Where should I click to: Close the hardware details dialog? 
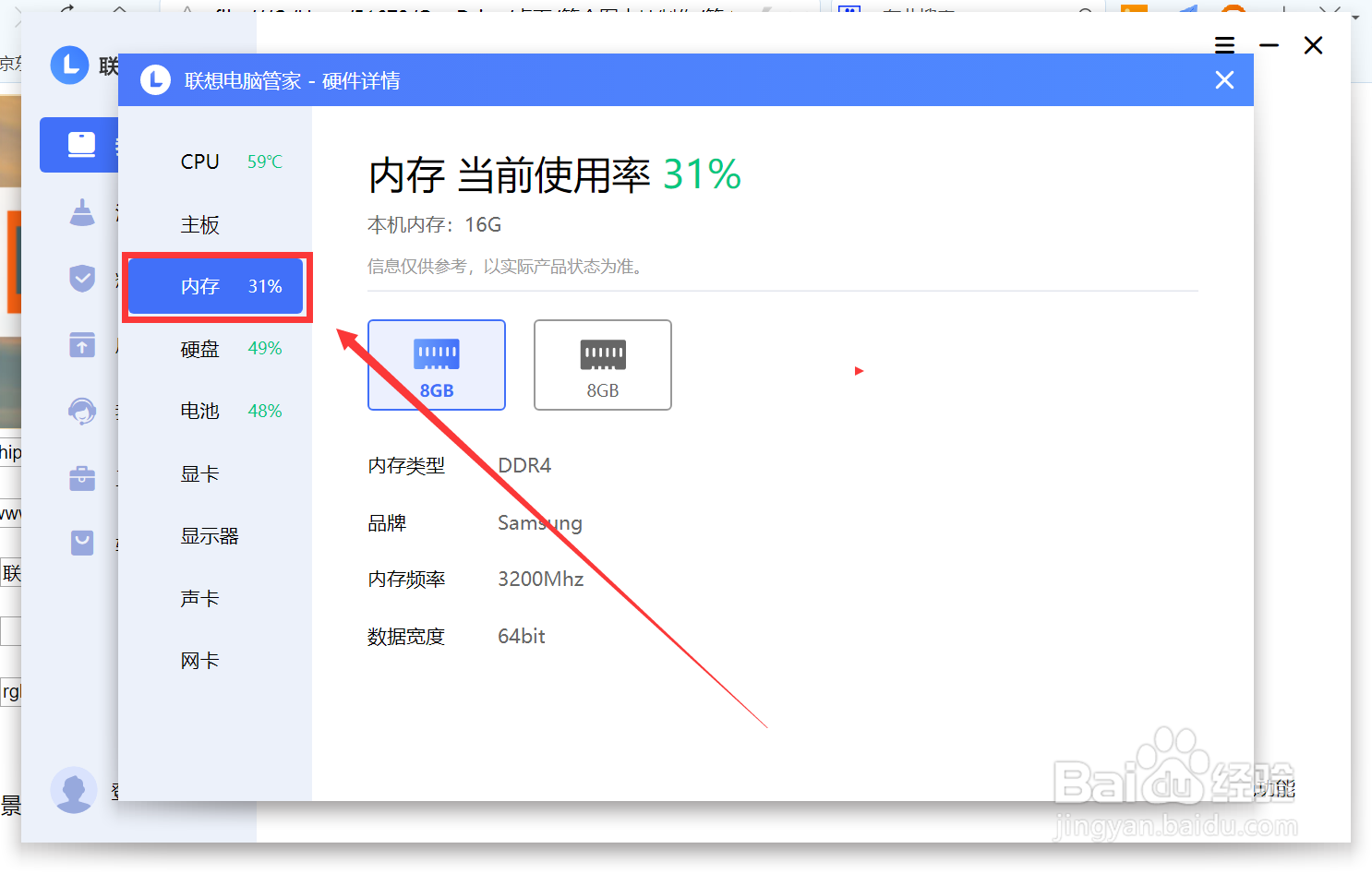[1224, 79]
